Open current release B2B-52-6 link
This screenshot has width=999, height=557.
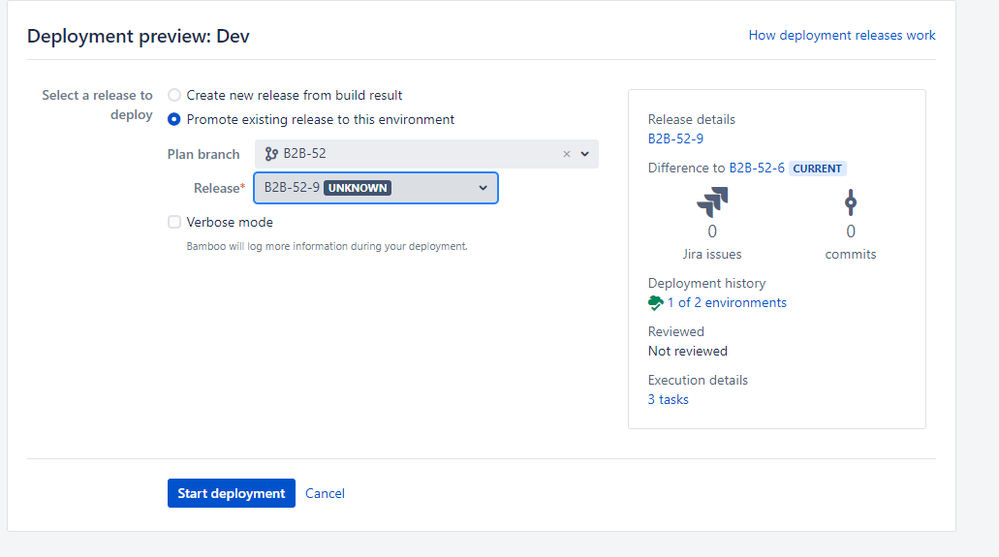[x=757, y=168]
